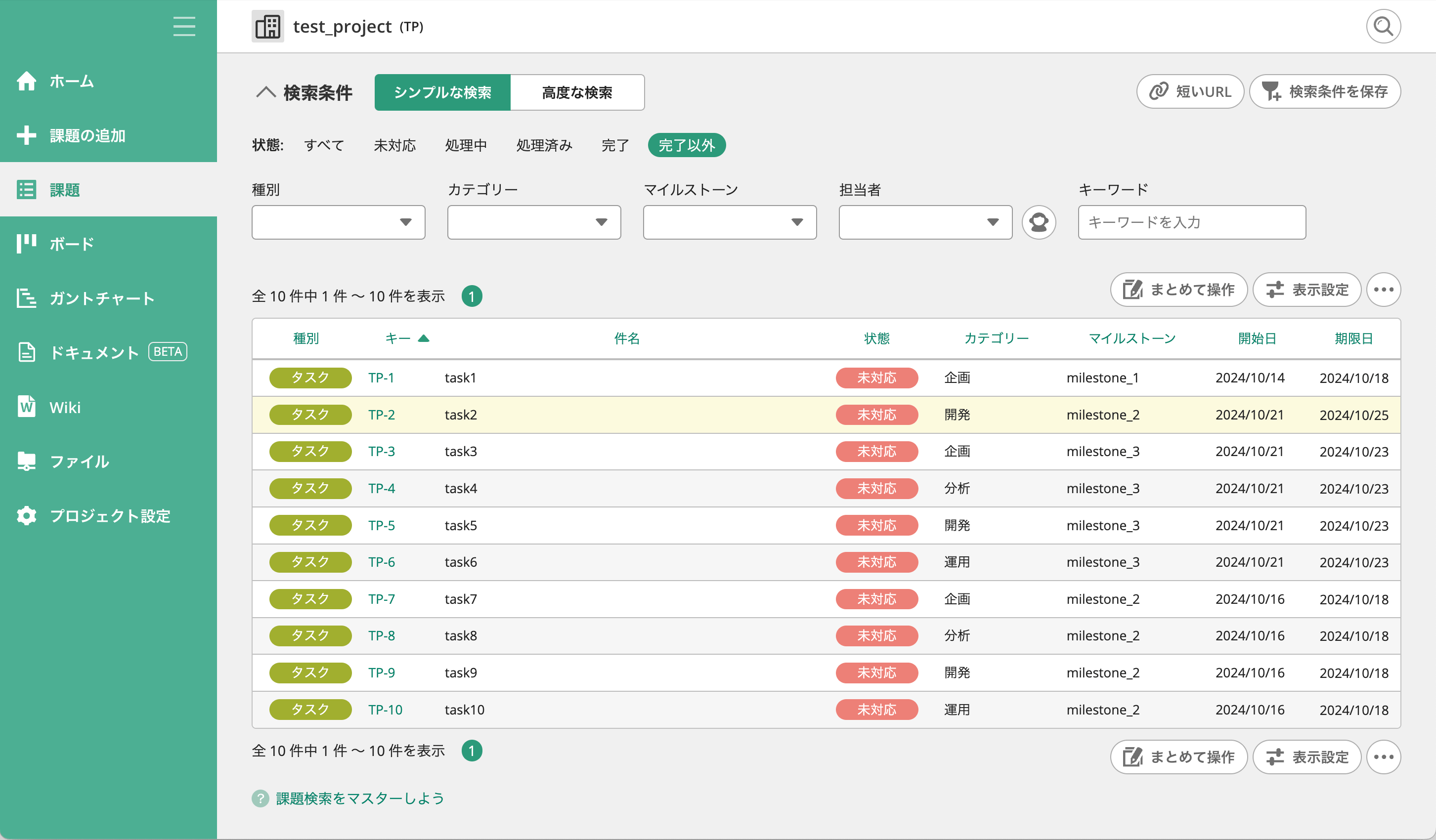
Task: Open the マイルストーン dropdown
Action: point(730,222)
